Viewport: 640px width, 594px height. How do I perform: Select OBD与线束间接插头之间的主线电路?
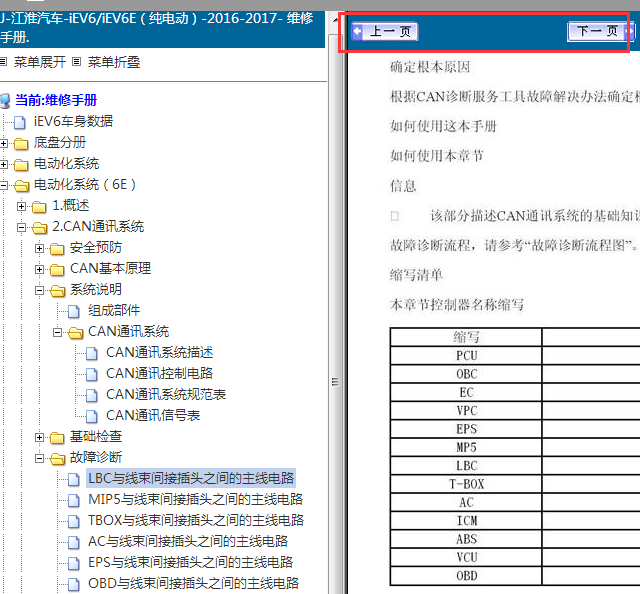pos(193,584)
